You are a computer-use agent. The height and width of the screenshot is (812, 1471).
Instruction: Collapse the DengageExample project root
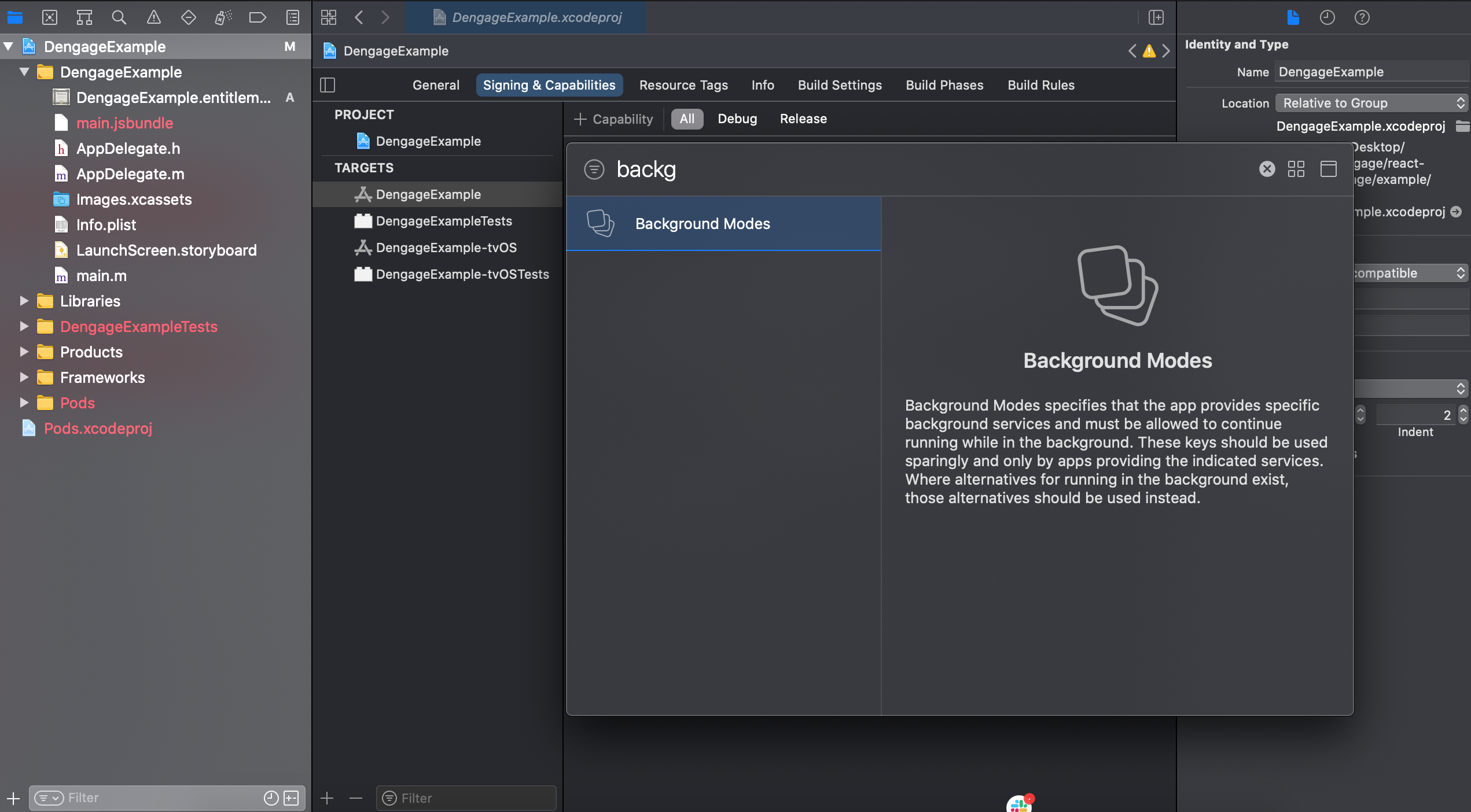8,46
